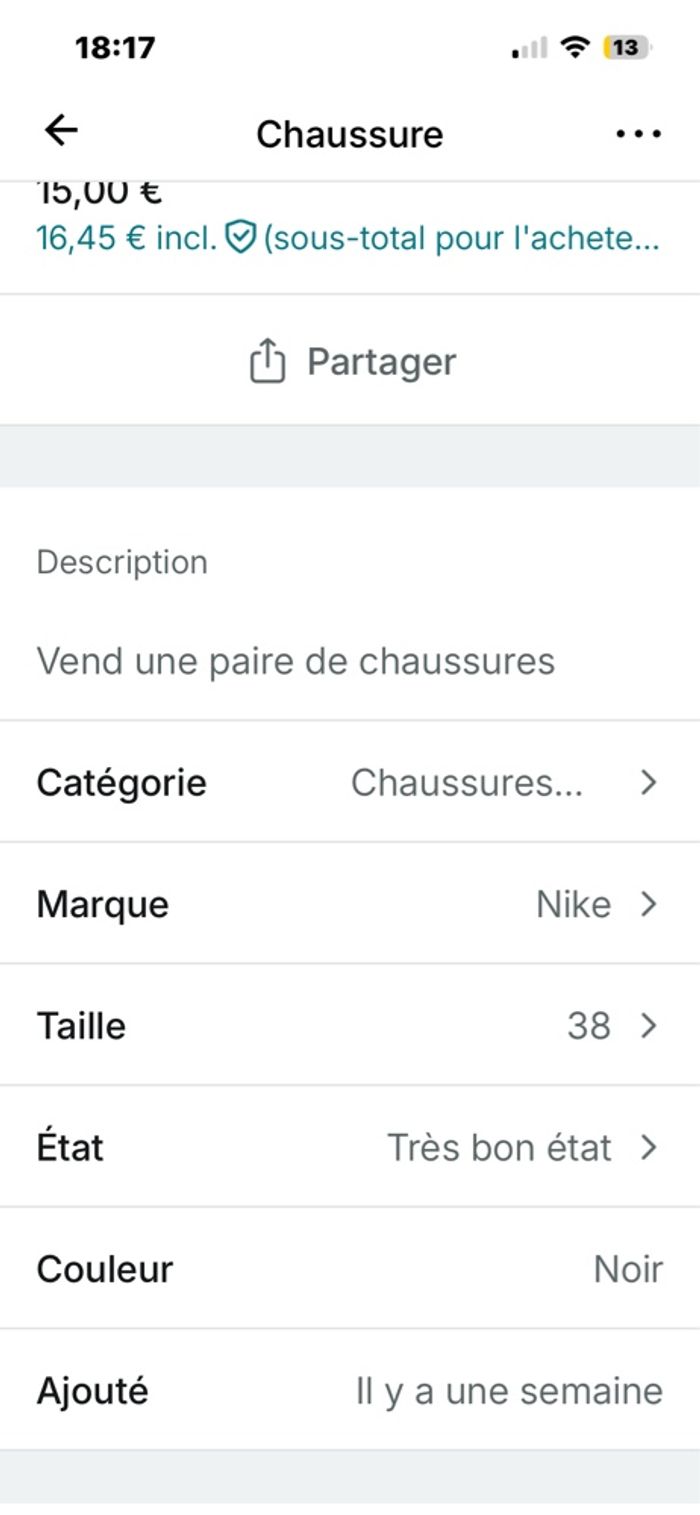Select the Nike brand value

[573, 904]
